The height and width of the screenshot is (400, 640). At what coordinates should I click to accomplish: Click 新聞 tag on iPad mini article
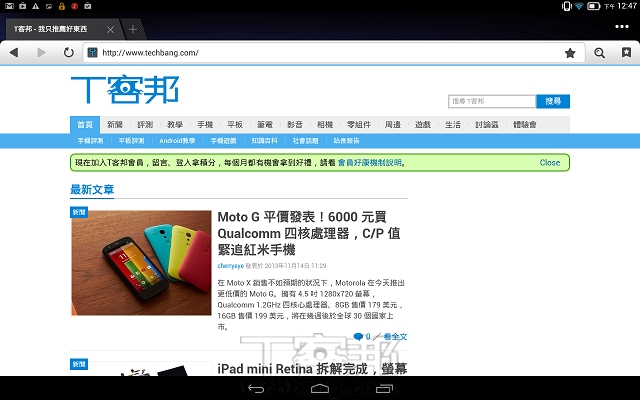(79, 364)
